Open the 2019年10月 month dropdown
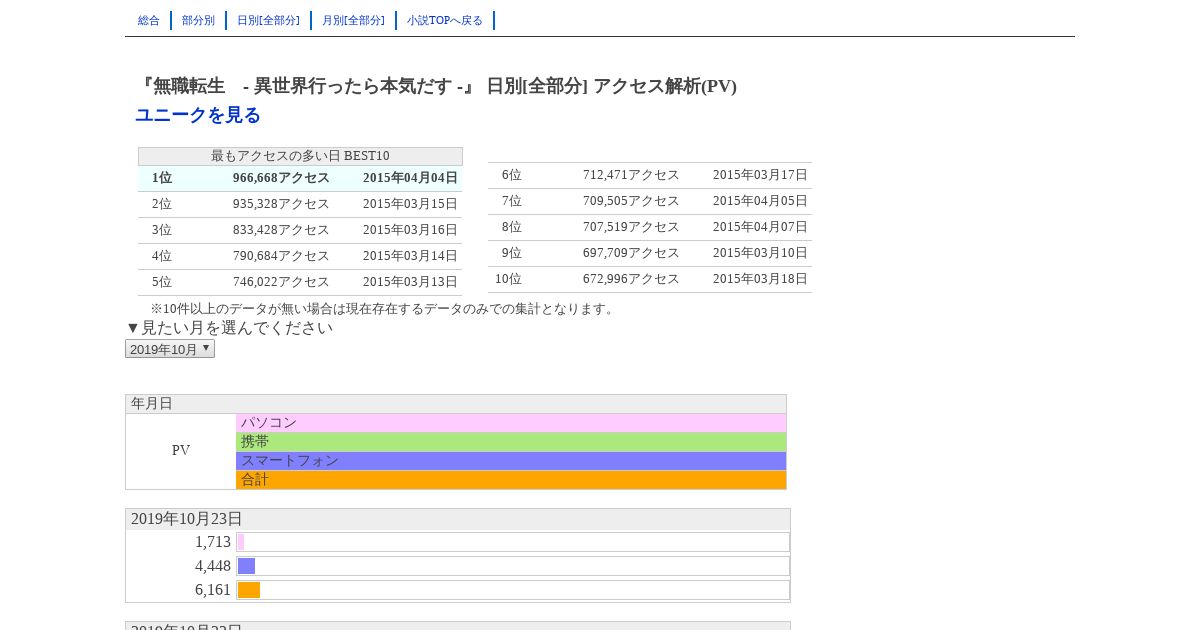1200x630 pixels. pos(170,349)
